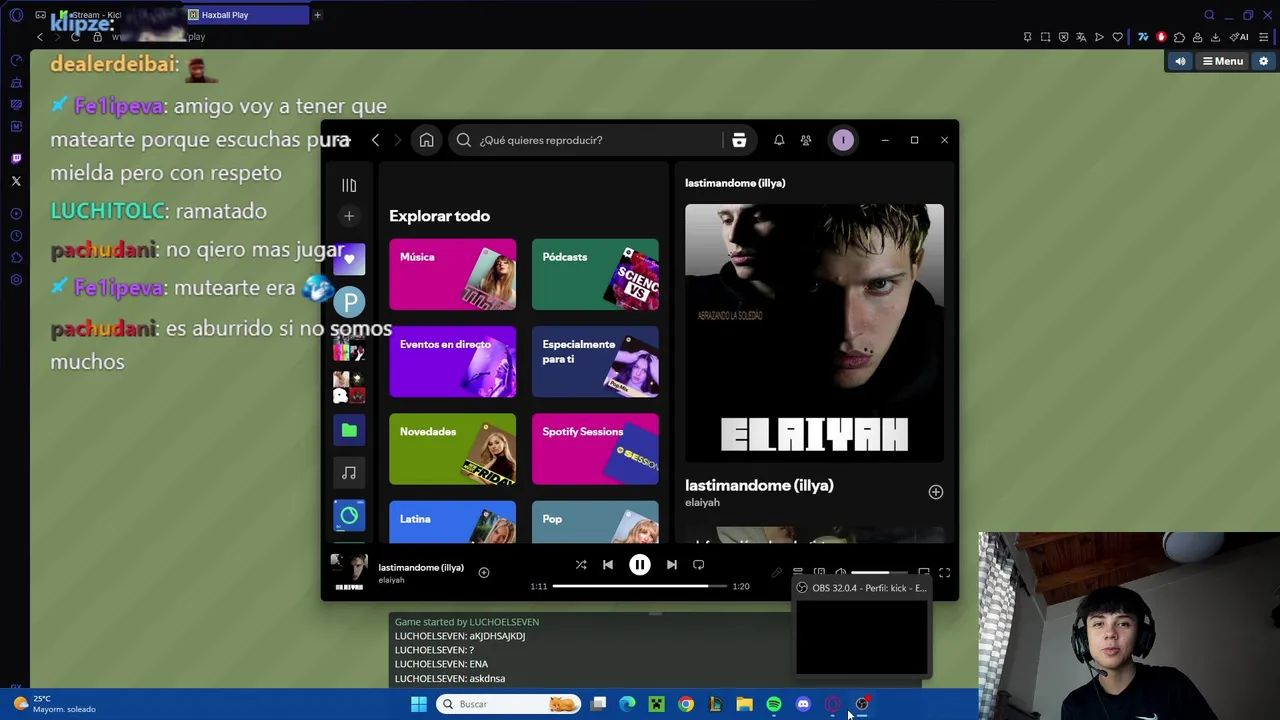The image size is (1280, 720).
Task: Click ELAIYAH album cover artwork
Action: tap(814, 333)
